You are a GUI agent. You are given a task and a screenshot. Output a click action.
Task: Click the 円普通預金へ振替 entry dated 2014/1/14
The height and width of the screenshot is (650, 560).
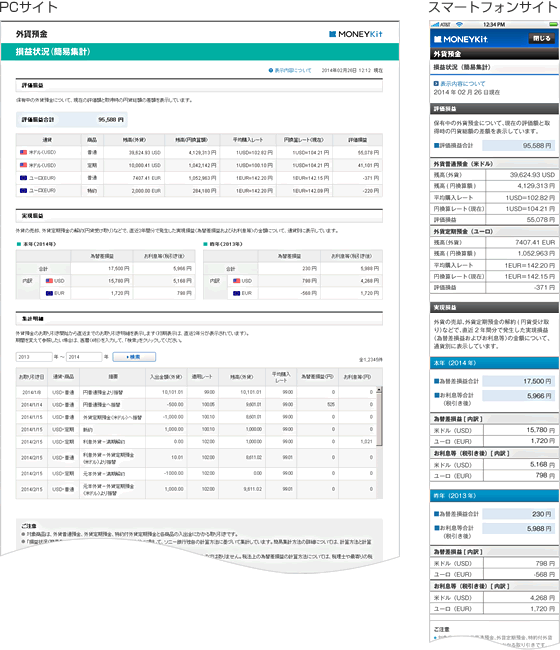click(102, 405)
